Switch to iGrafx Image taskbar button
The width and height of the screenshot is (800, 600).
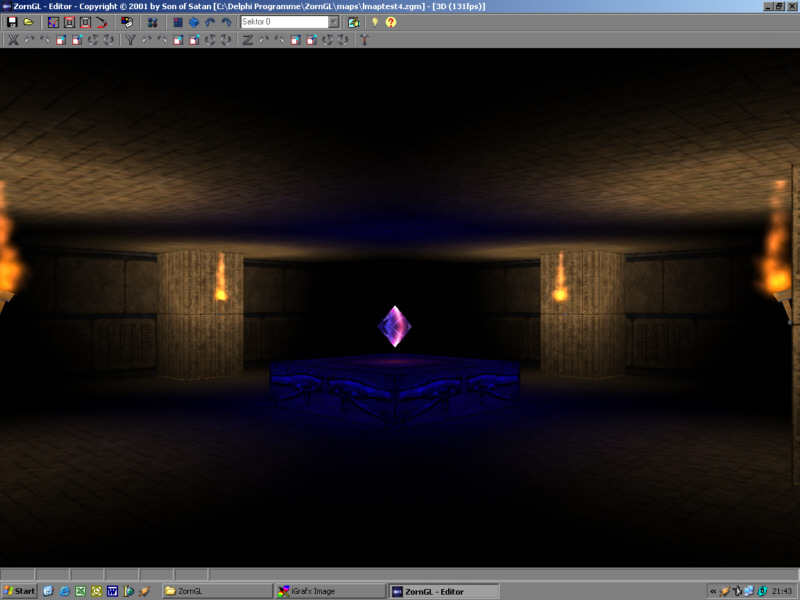[328, 591]
